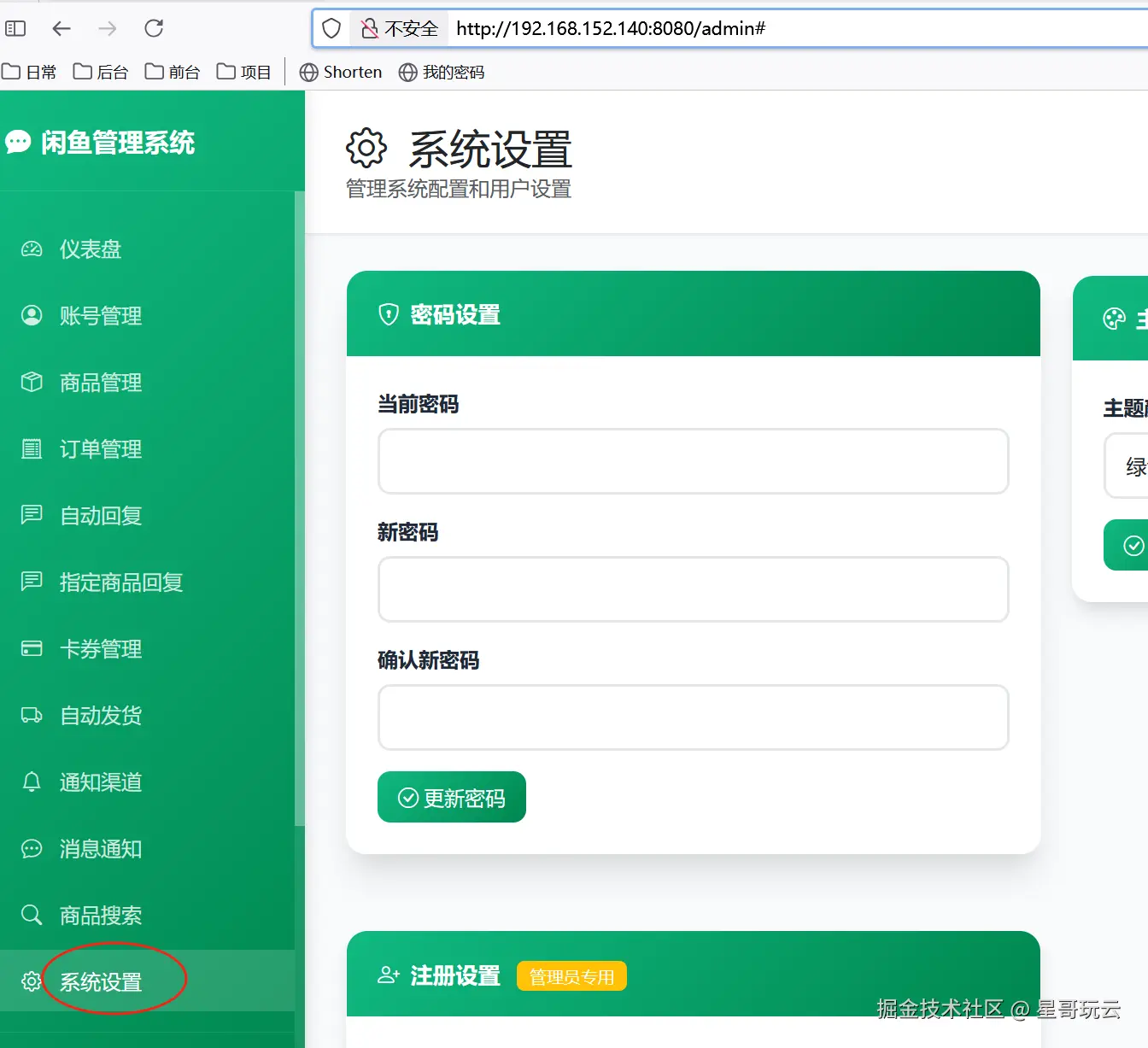
Task: Click the 自动发货 truck icon
Action: [32, 715]
